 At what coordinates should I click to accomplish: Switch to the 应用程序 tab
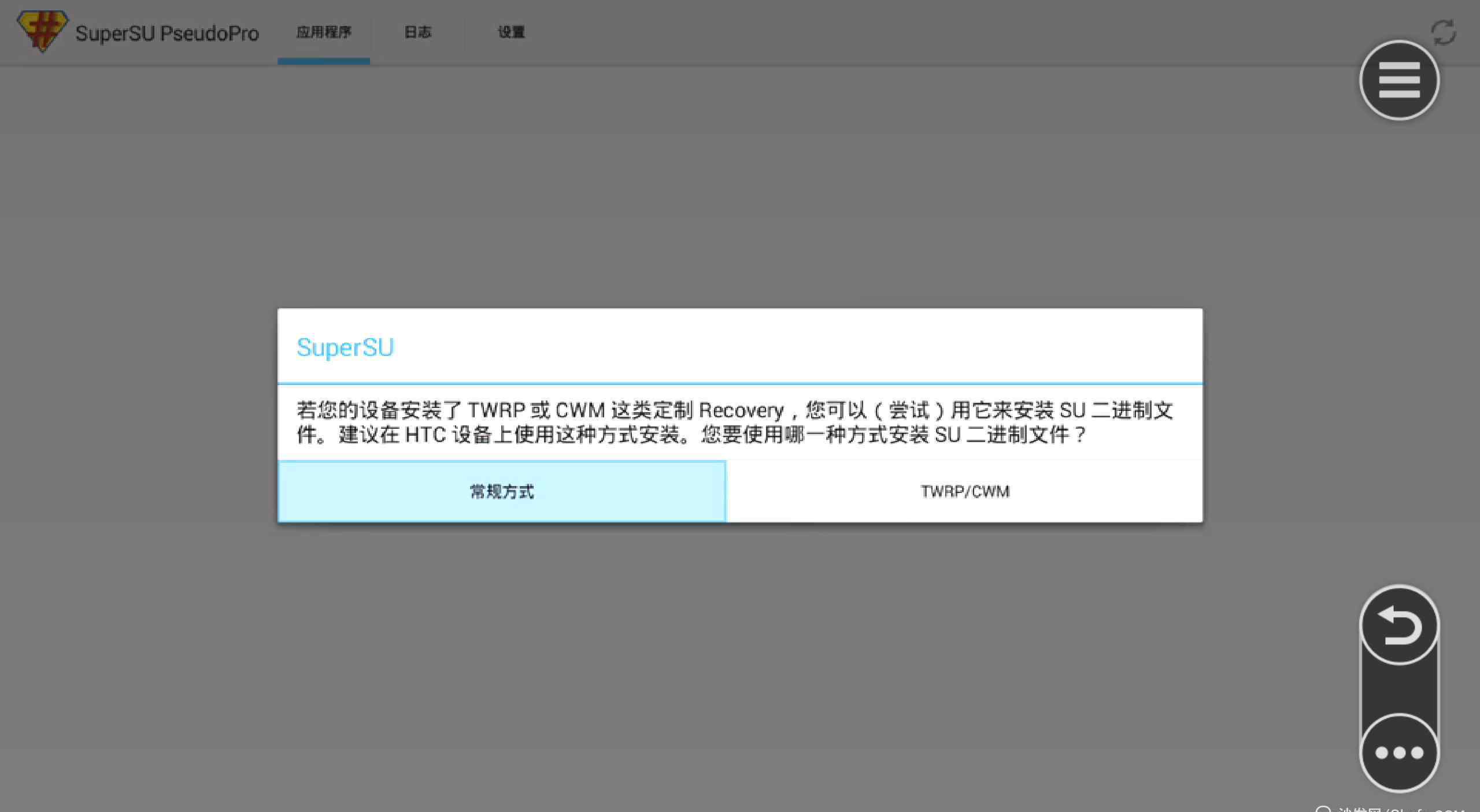[x=324, y=32]
